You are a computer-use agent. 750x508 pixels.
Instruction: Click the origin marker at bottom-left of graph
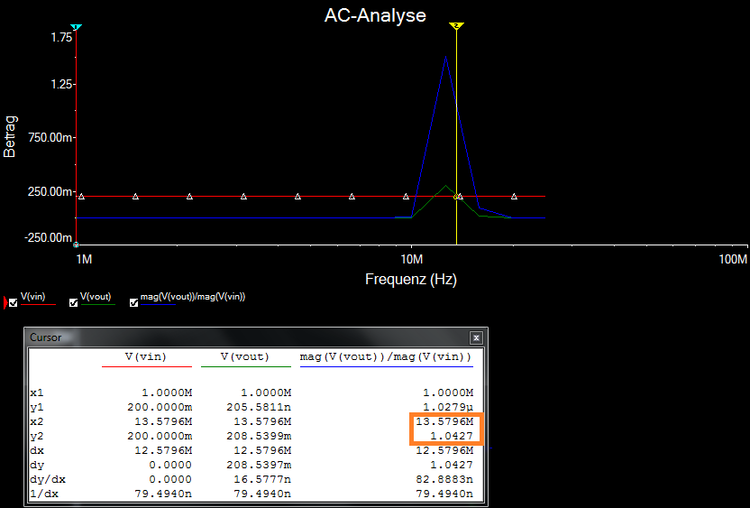(x=77, y=244)
